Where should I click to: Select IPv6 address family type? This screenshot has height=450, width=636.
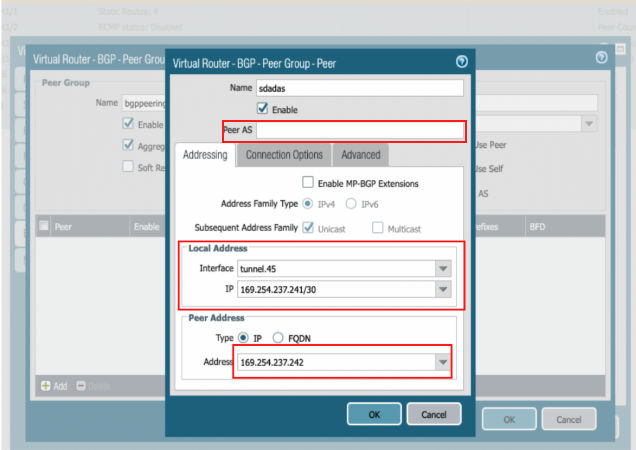click(x=351, y=205)
